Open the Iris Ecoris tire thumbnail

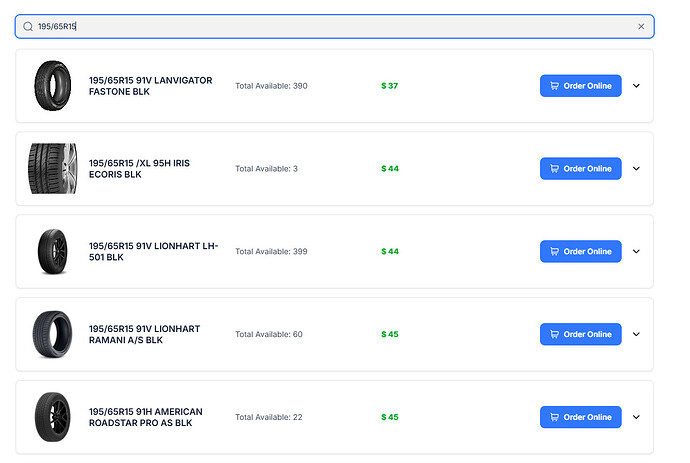tap(53, 169)
